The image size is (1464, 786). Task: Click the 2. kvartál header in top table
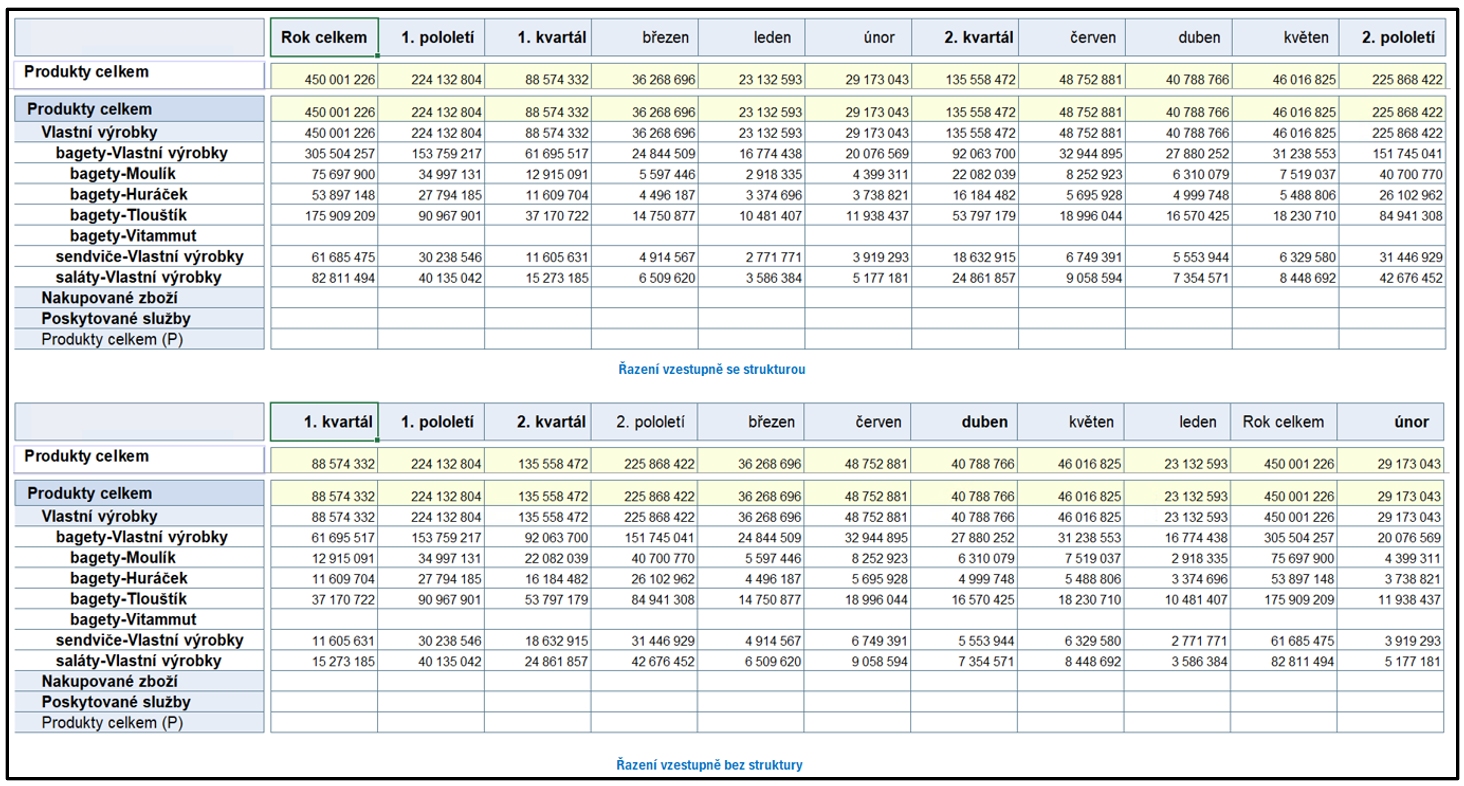(x=965, y=38)
